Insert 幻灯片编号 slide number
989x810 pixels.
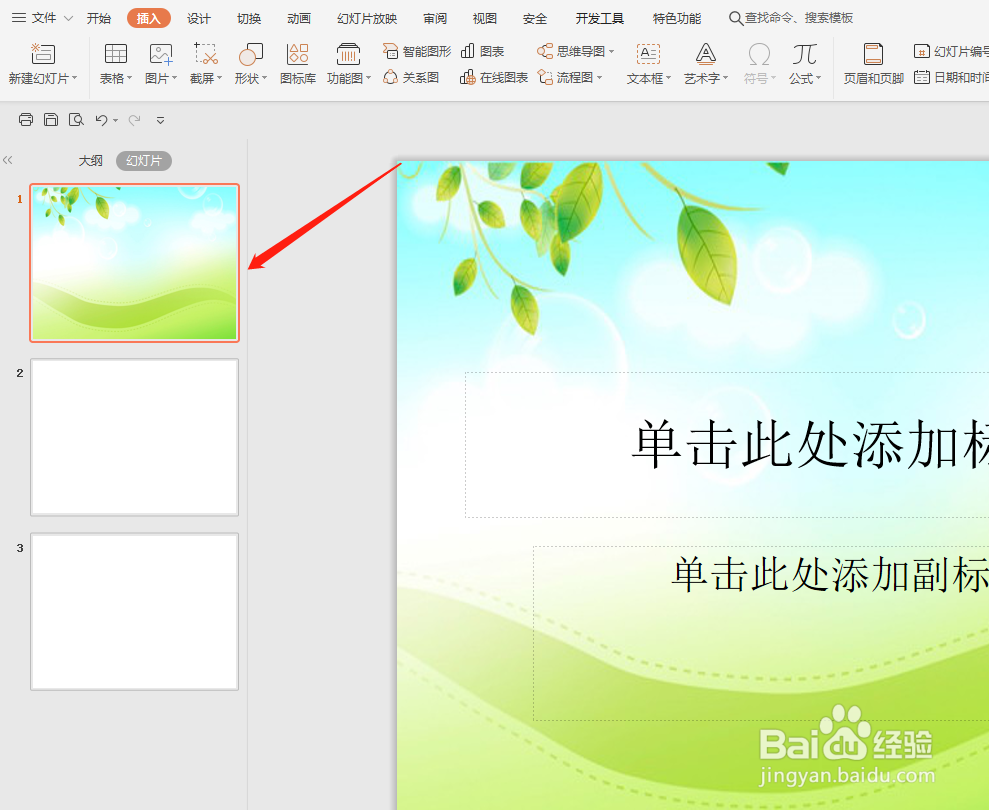click(x=951, y=51)
